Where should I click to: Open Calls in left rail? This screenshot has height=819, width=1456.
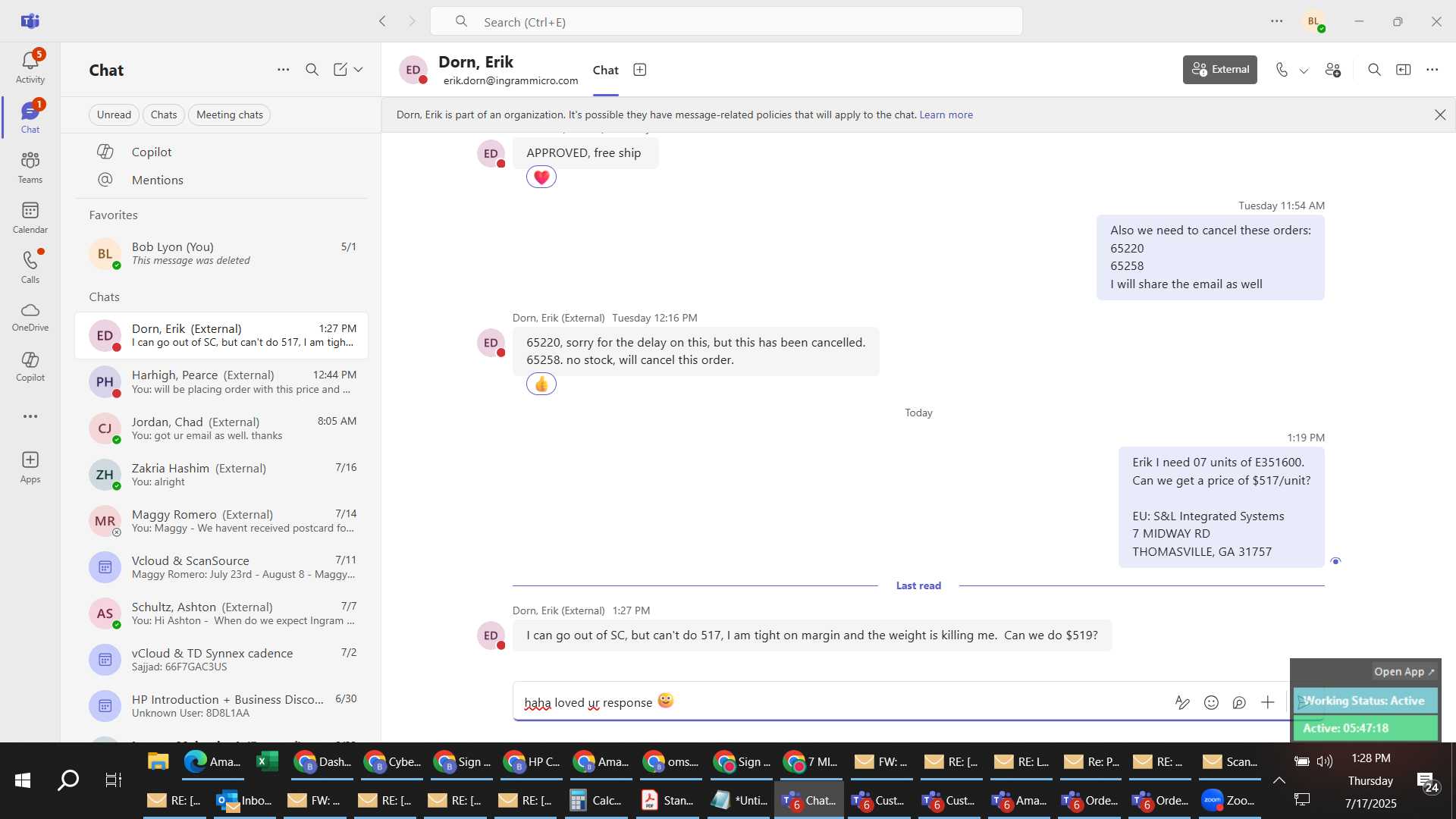[30, 268]
